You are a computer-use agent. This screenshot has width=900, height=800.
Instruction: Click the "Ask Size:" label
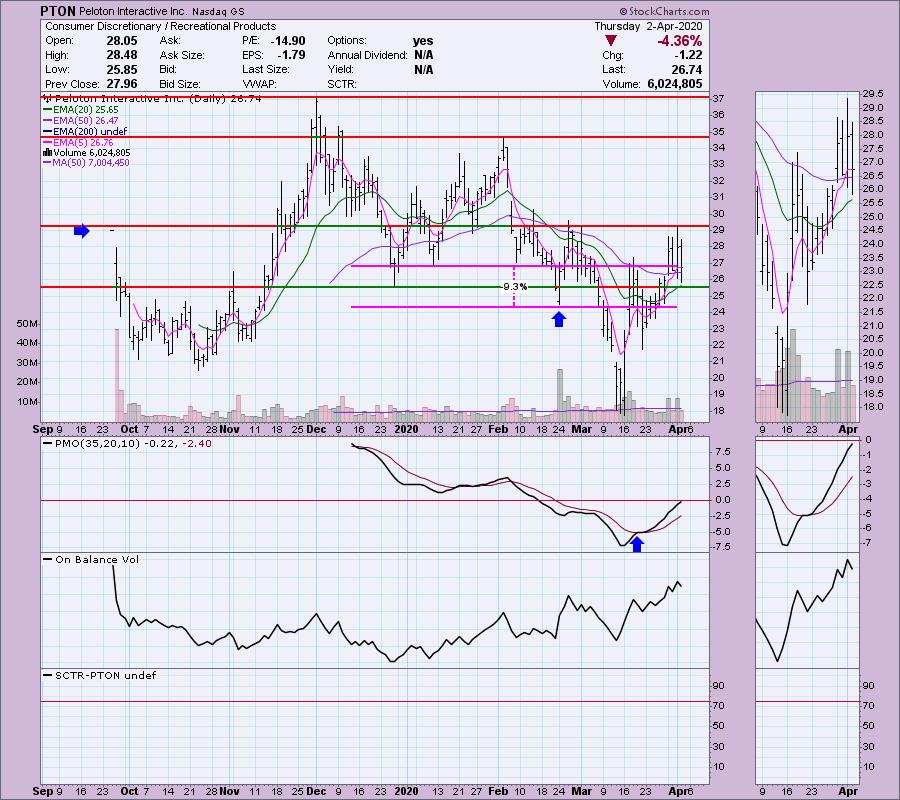point(182,55)
